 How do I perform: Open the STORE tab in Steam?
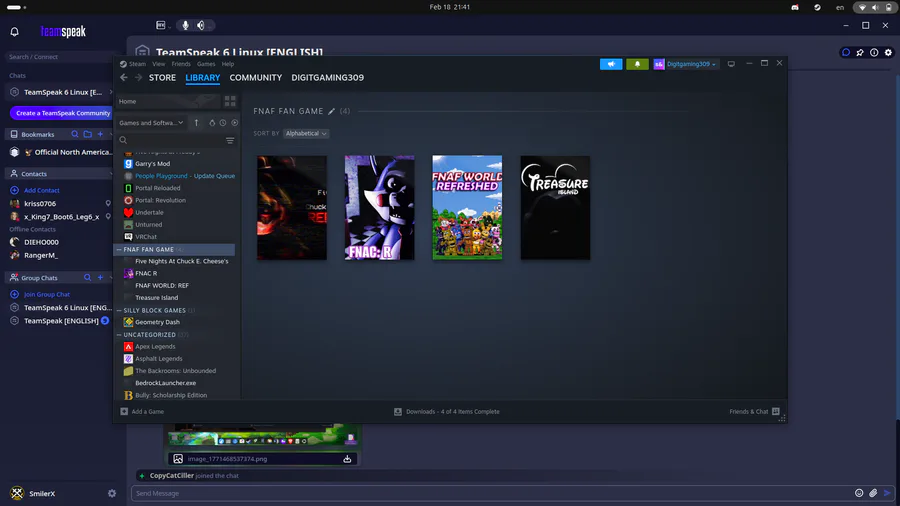162,77
